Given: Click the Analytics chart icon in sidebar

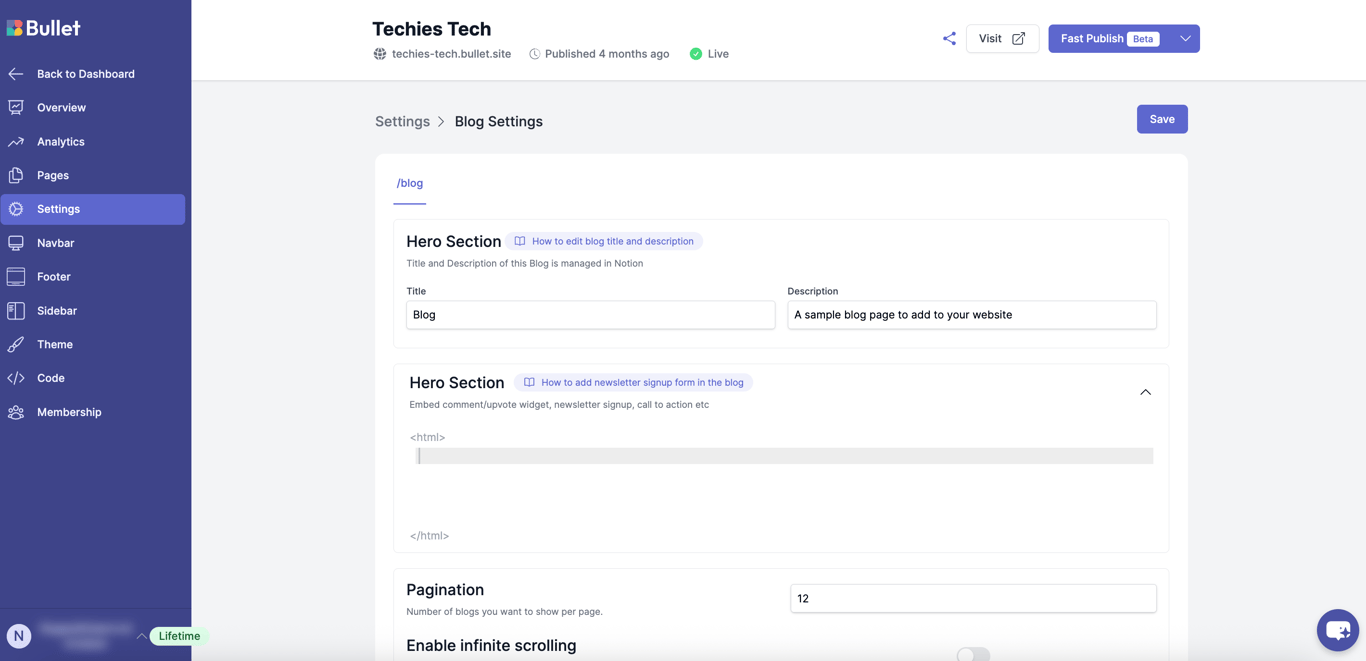Looking at the screenshot, I should click(16, 142).
